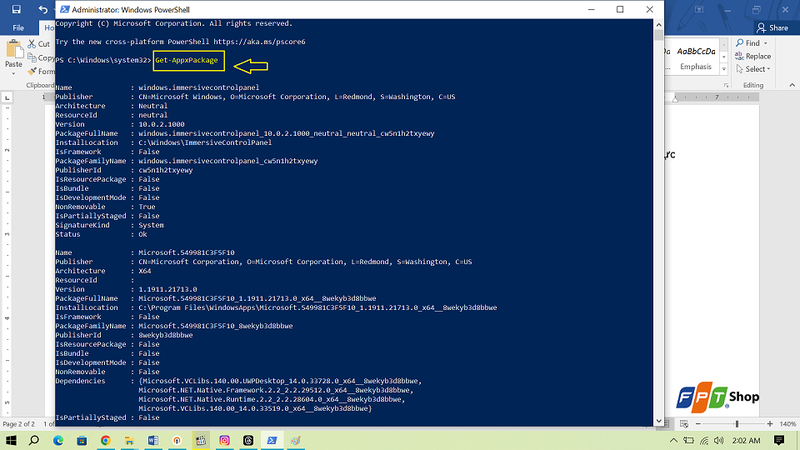The image size is (800, 450).
Task: Click the Undo arrow in the Word window
Action: pyautogui.click(x=43, y=9)
